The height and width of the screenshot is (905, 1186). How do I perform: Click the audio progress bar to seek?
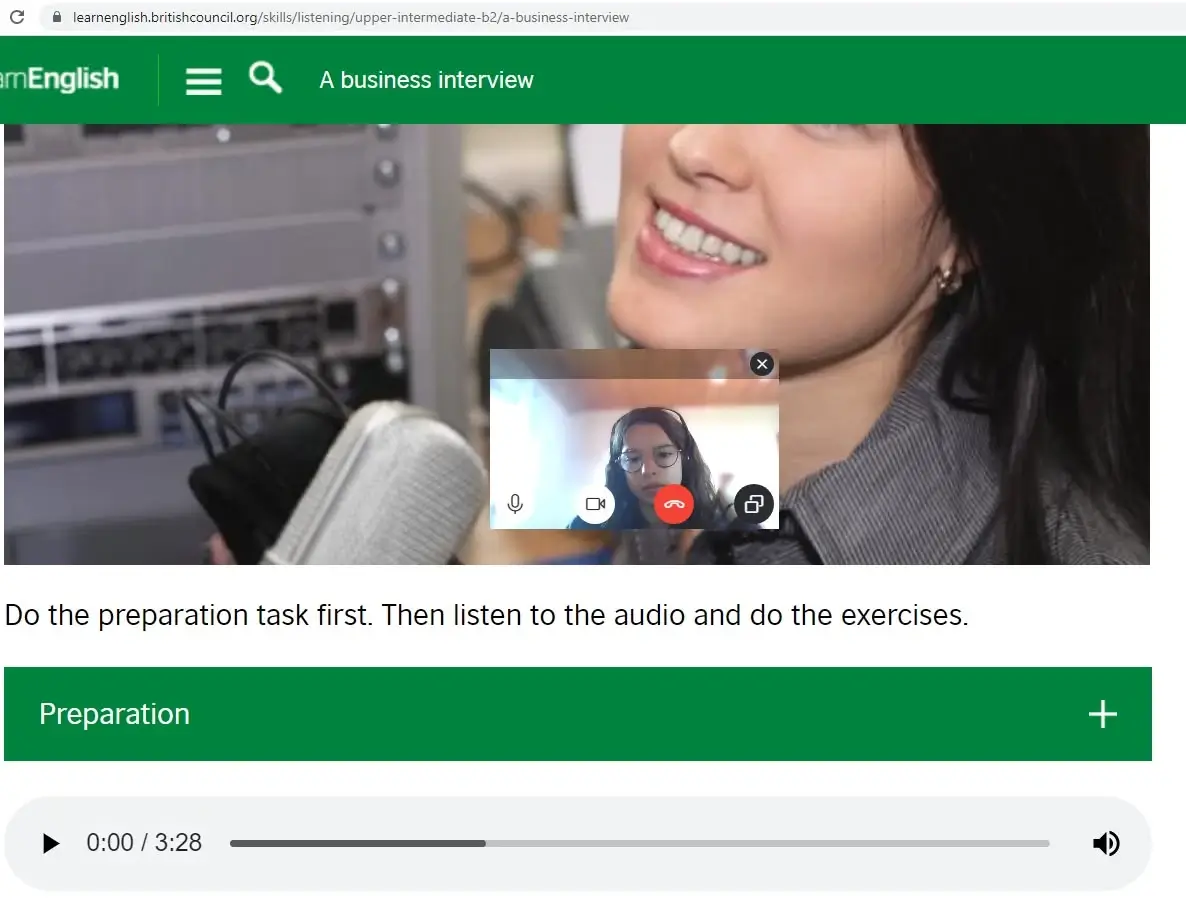(x=640, y=843)
